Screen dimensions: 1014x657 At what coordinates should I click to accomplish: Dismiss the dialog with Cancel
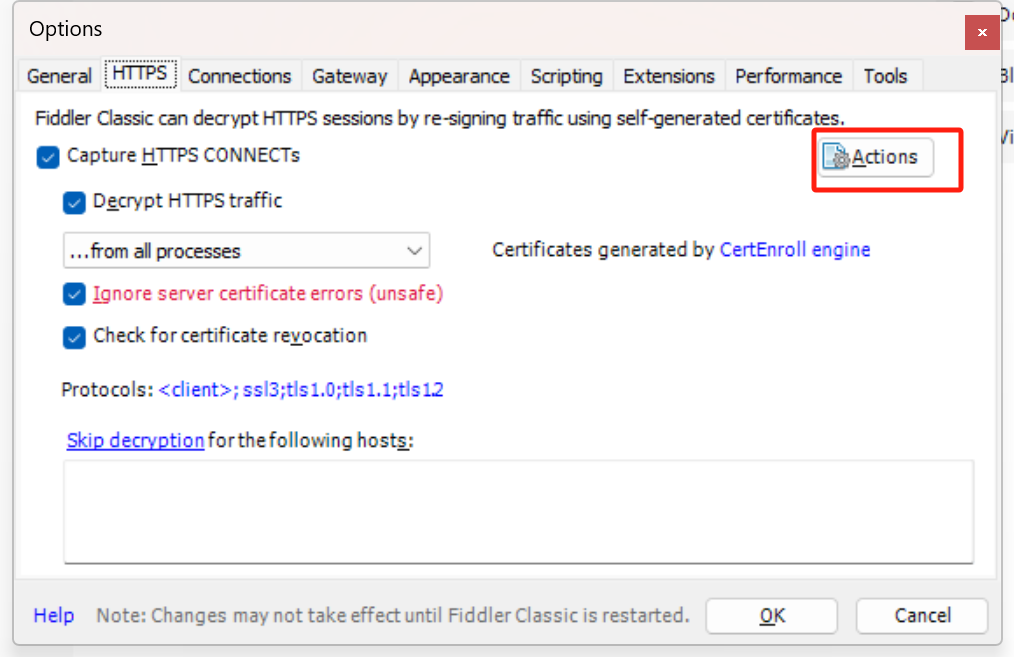coord(922,616)
